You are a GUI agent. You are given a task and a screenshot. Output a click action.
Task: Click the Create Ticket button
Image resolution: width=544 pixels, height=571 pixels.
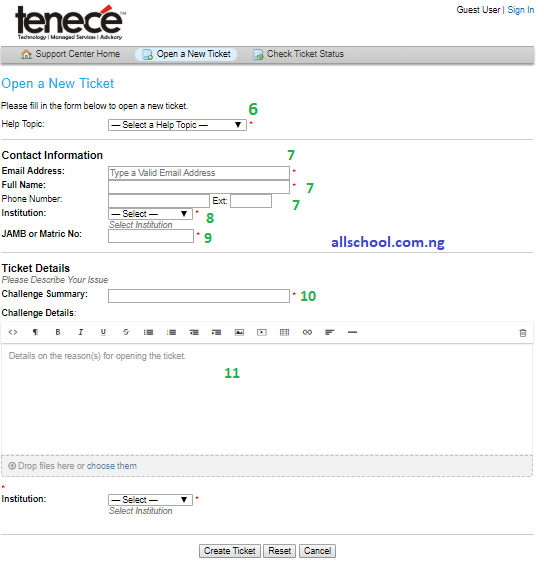click(230, 551)
